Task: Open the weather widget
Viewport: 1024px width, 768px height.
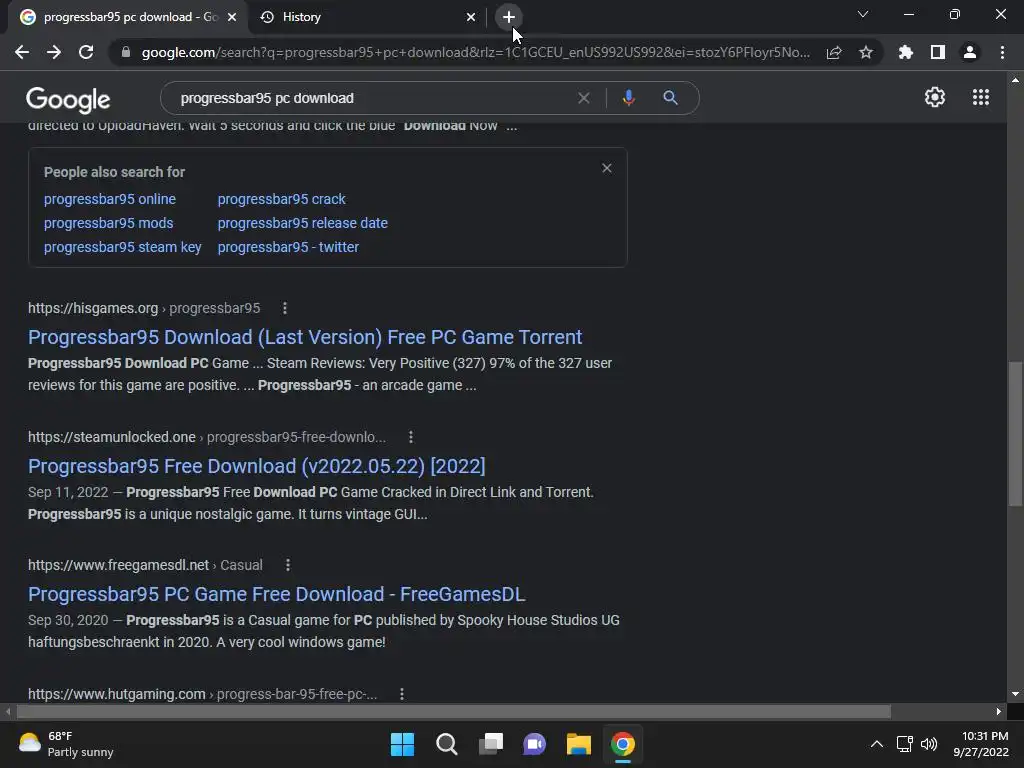Action: pos(66,744)
